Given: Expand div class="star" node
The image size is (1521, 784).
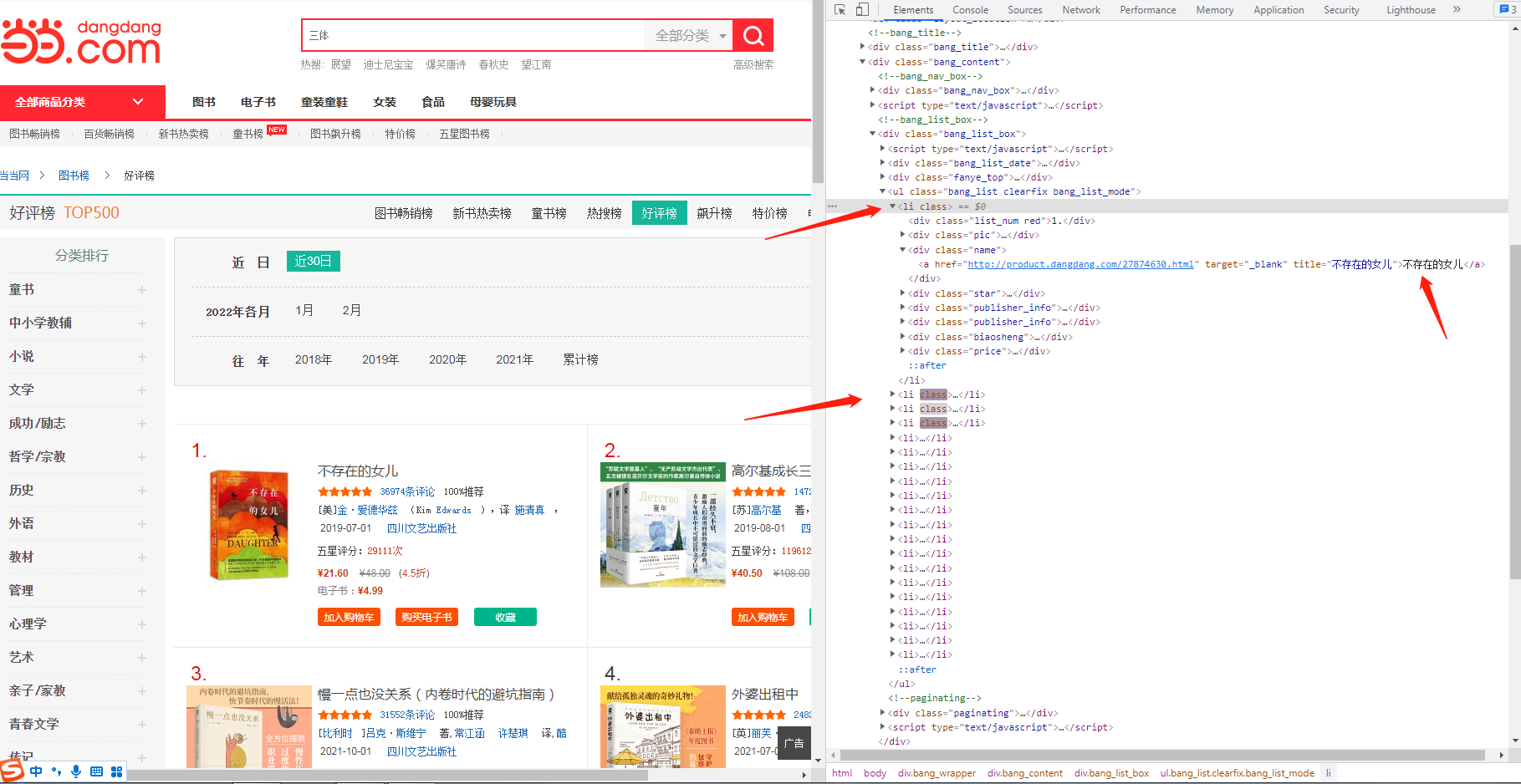Looking at the screenshot, I should [x=902, y=293].
